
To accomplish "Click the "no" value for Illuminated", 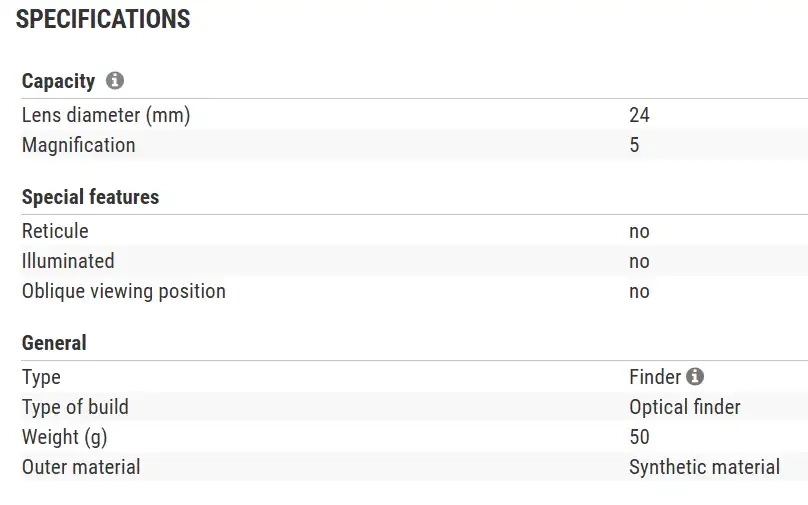I will click(639, 261).
